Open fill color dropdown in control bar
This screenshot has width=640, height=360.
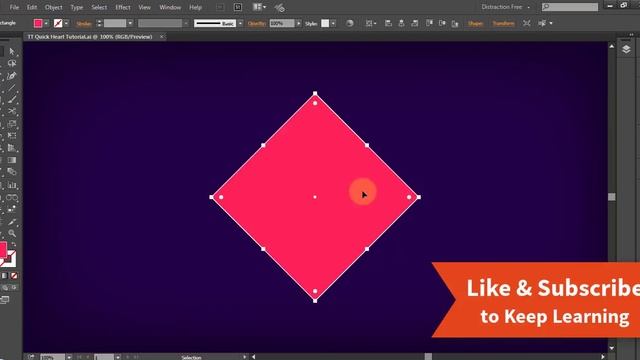click(x=46, y=24)
